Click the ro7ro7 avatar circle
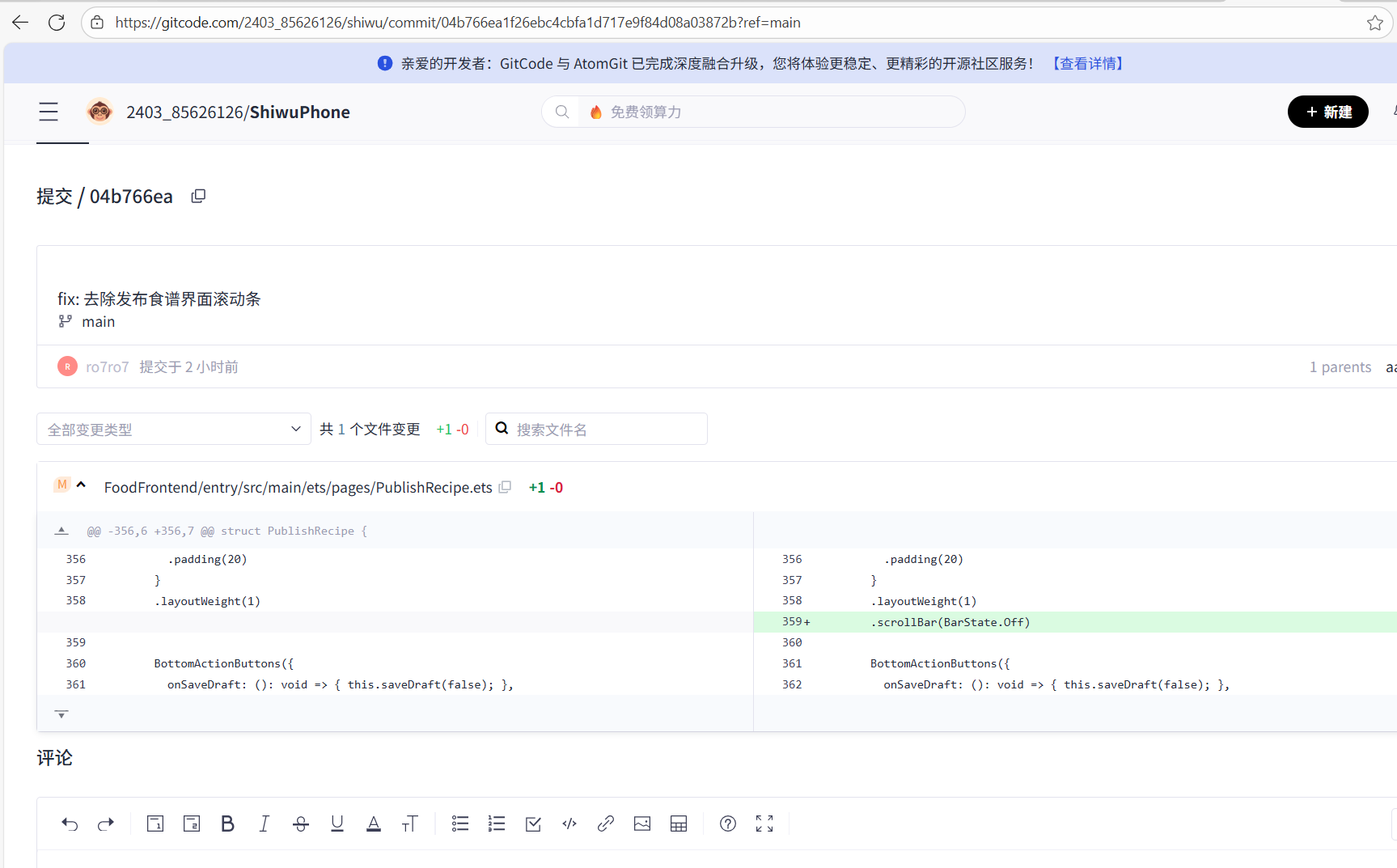 point(67,366)
